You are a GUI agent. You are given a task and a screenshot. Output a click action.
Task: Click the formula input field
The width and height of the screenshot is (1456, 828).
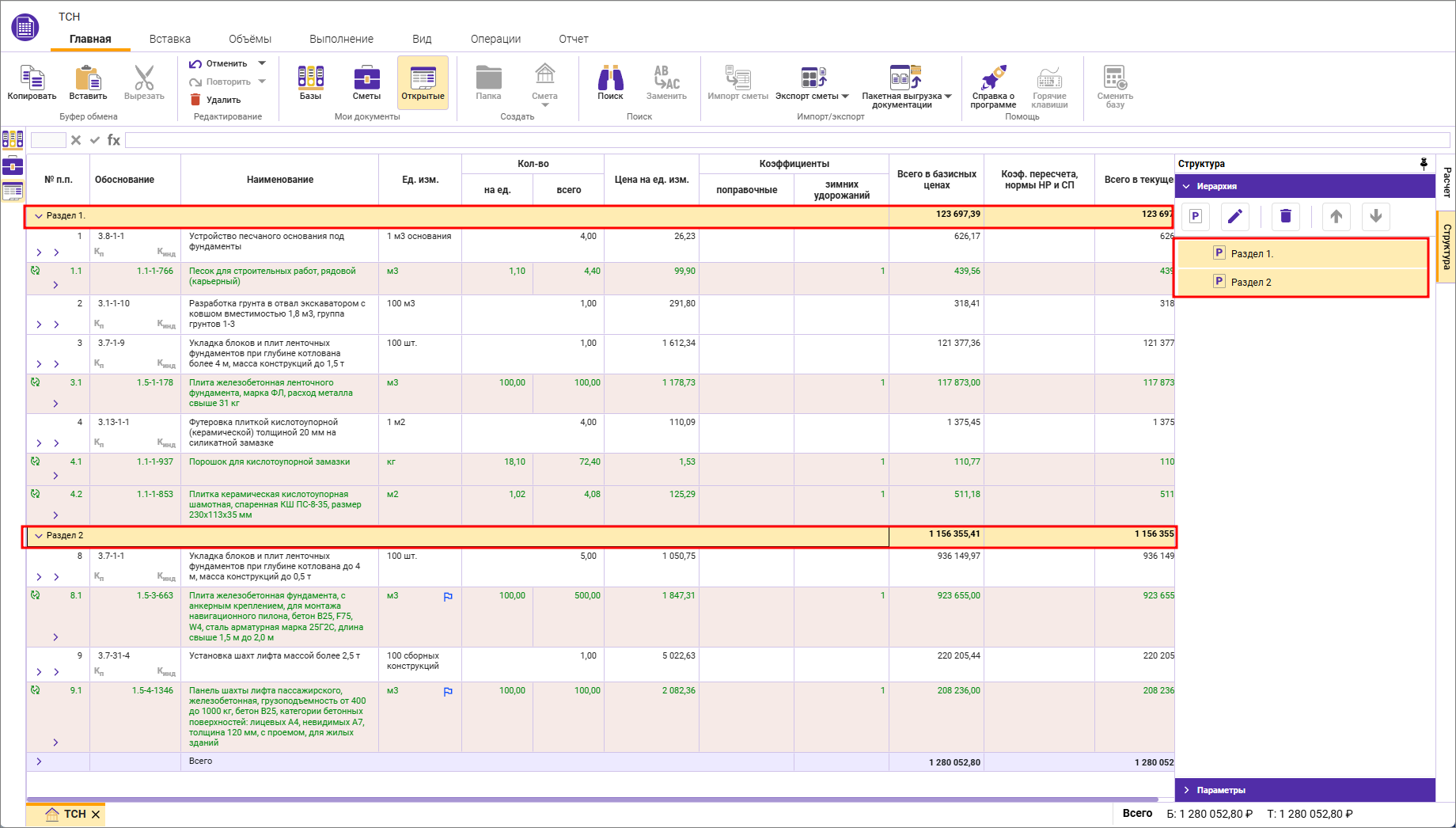(x=787, y=140)
